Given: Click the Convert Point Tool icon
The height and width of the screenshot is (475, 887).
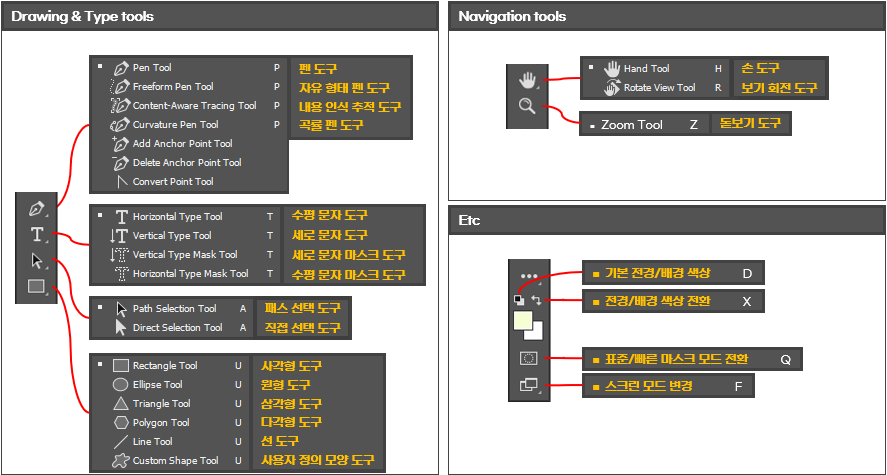Looking at the screenshot, I should point(121,182).
